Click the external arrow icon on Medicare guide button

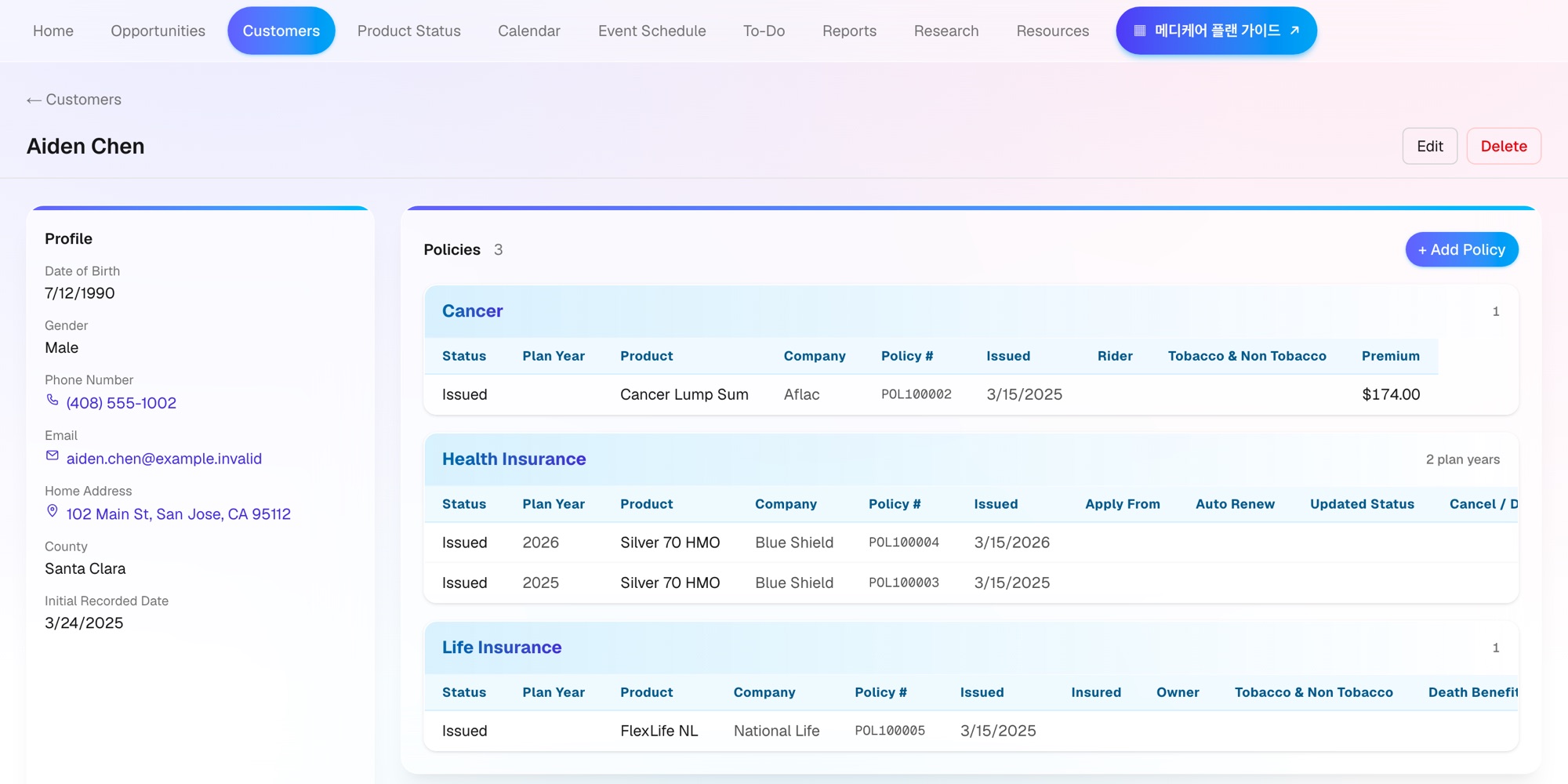pyautogui.click(x=1294, y=31)
